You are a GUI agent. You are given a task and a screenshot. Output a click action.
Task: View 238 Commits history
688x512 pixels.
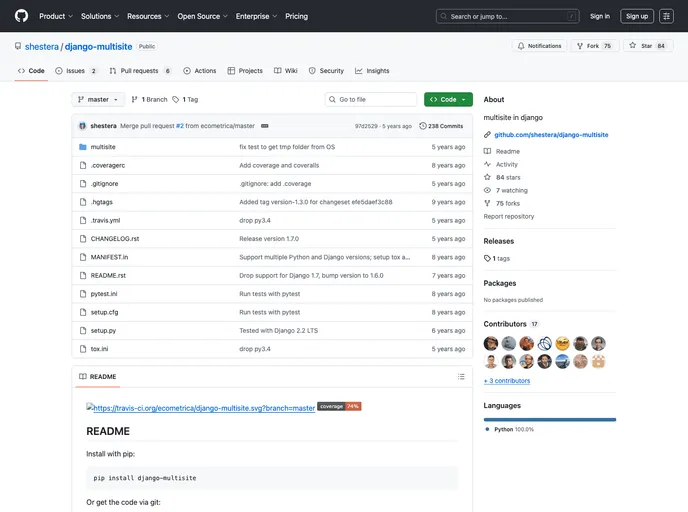point(441,126)
